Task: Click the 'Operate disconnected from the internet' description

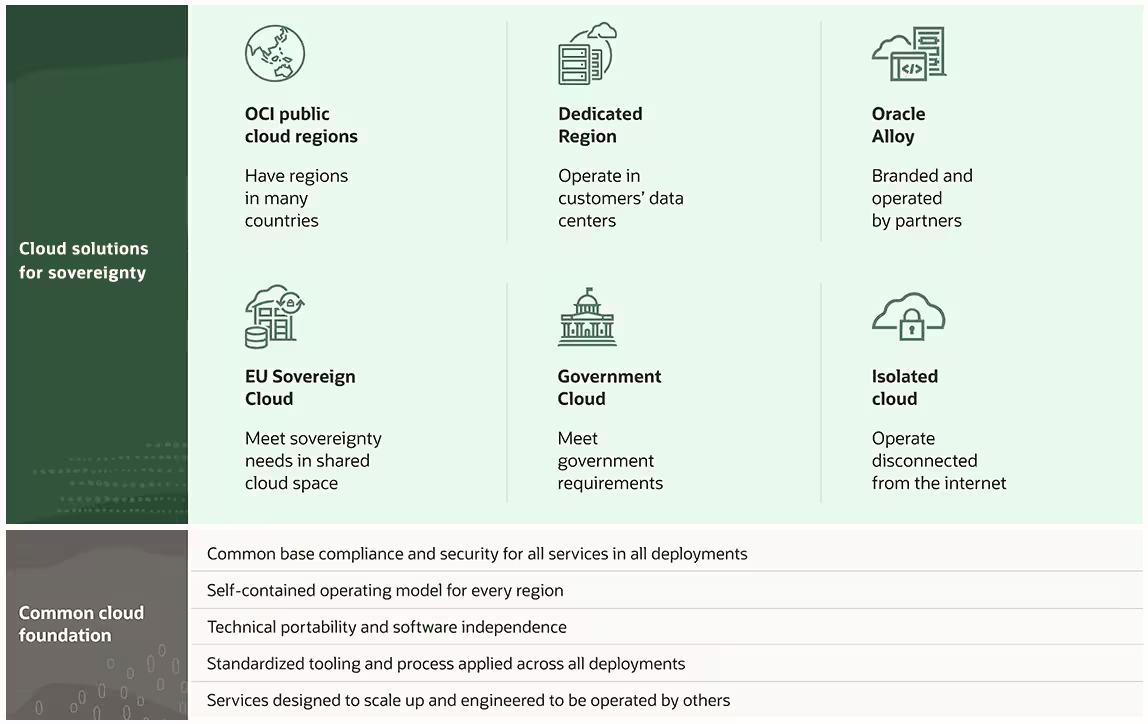Action: coord(938,461)
